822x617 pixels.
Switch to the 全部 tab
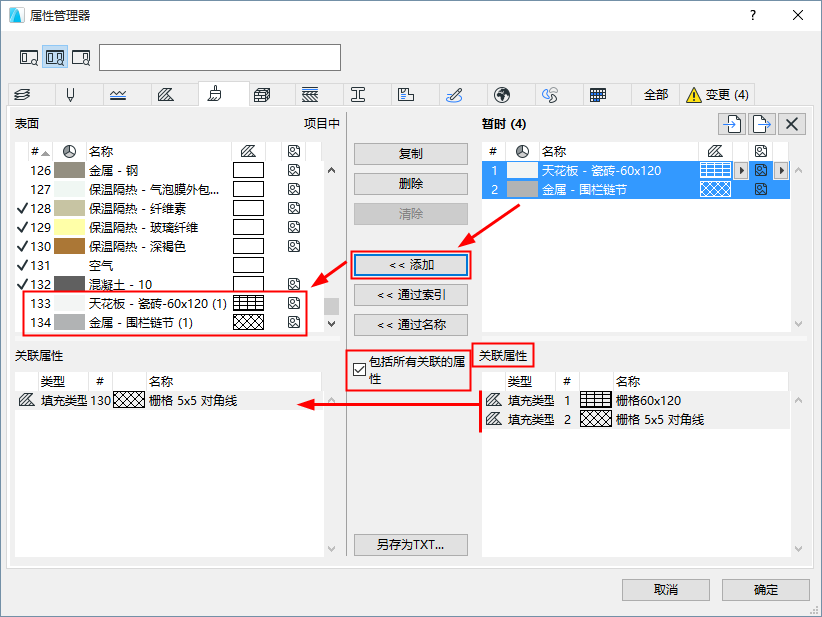(x=656, y=95)
